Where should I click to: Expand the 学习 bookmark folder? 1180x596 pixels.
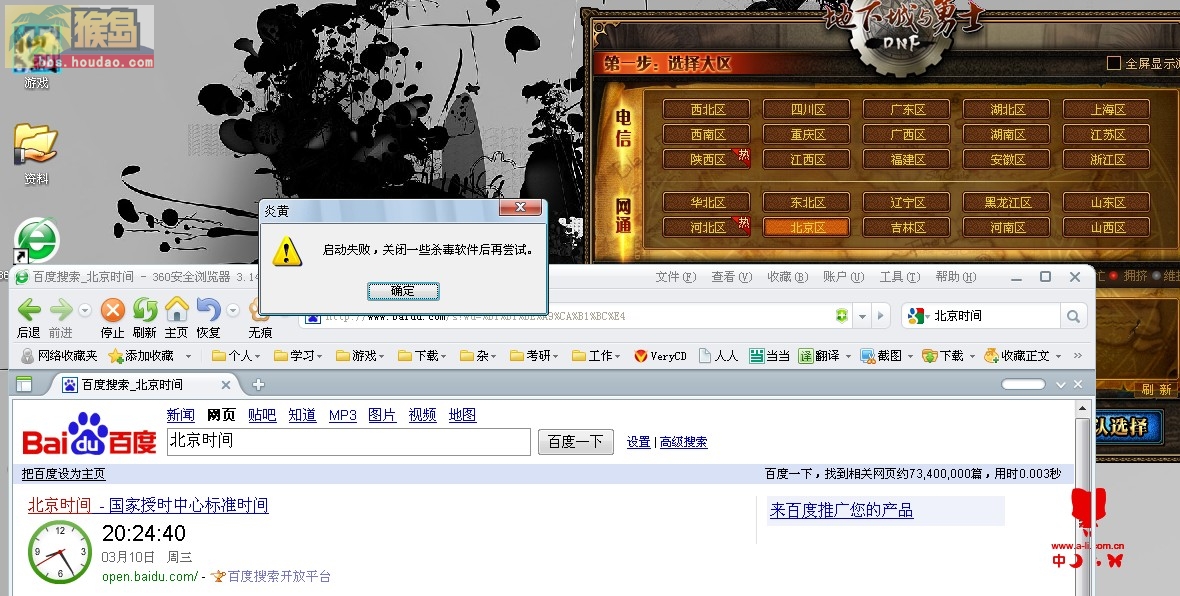point(298,355)
